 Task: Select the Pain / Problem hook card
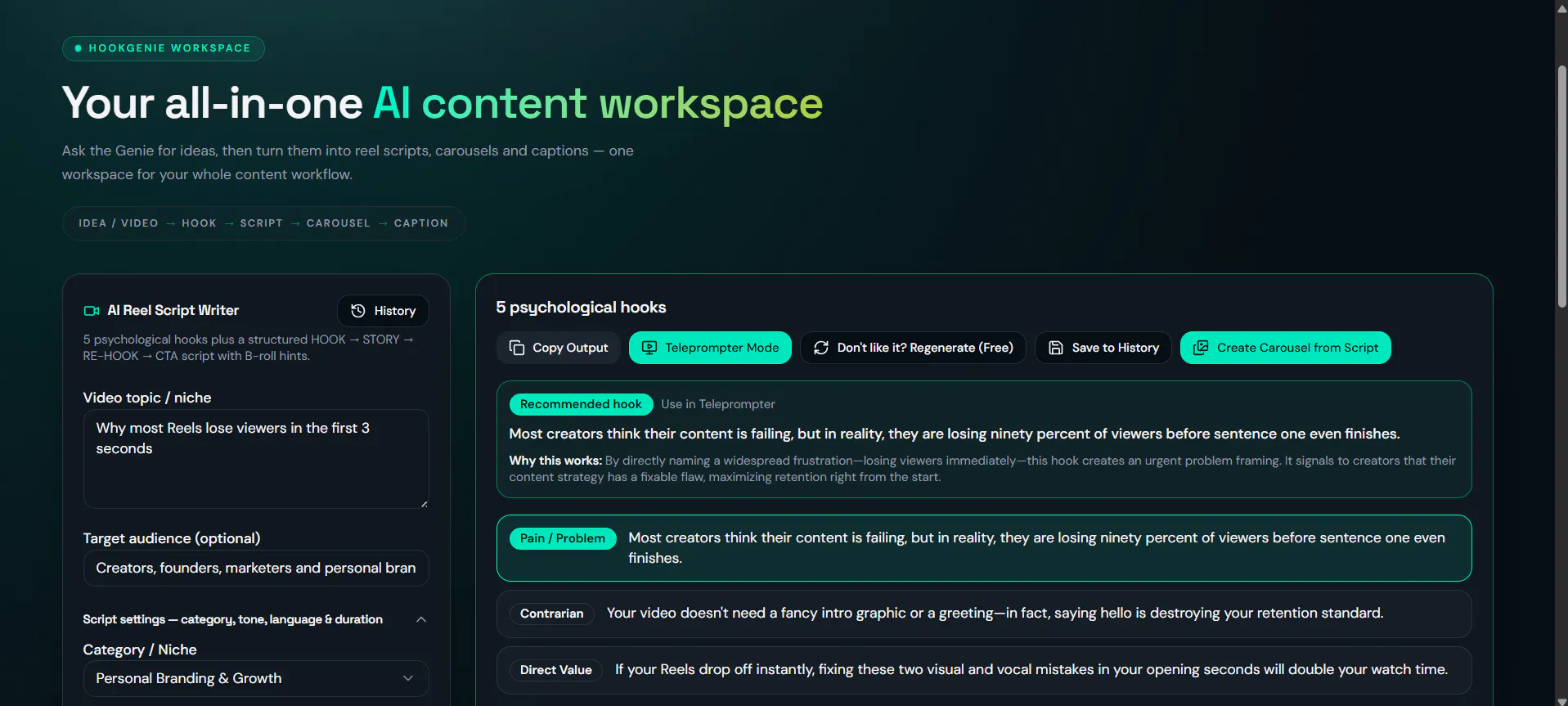click(984, 548)
